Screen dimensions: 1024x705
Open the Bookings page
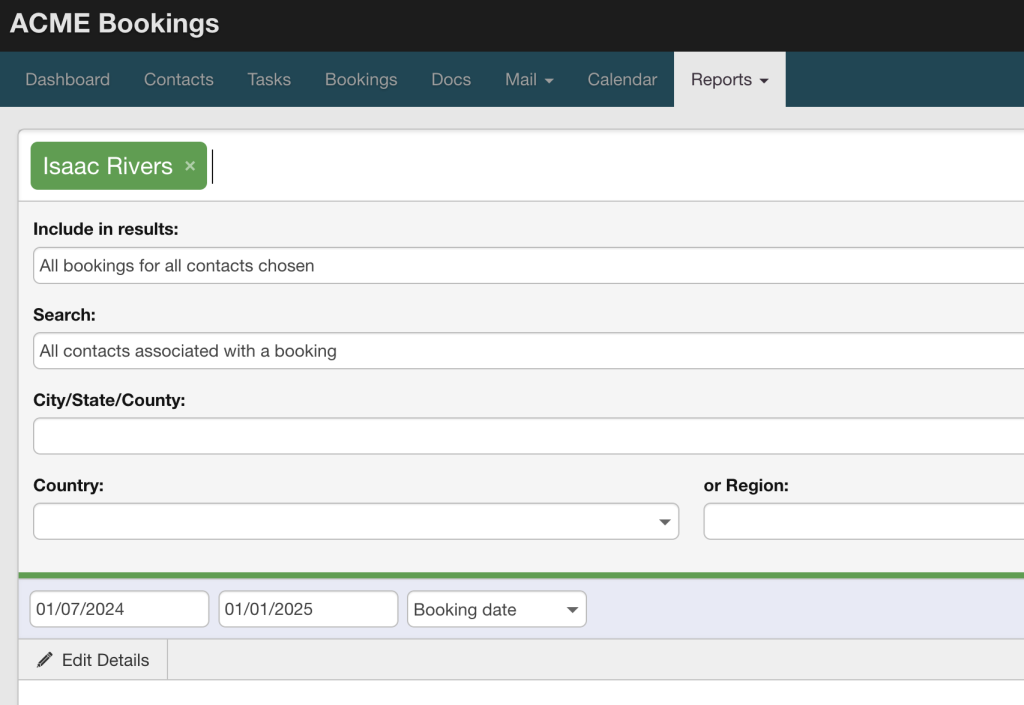[361, 79]
